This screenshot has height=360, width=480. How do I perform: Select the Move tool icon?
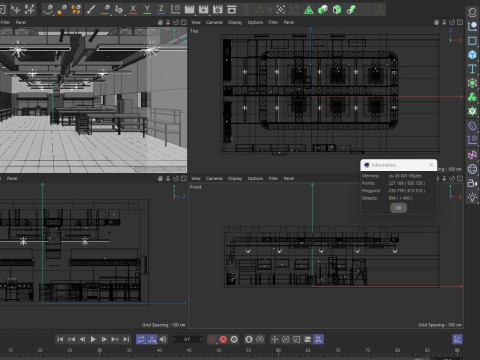(x=15, y=9)
